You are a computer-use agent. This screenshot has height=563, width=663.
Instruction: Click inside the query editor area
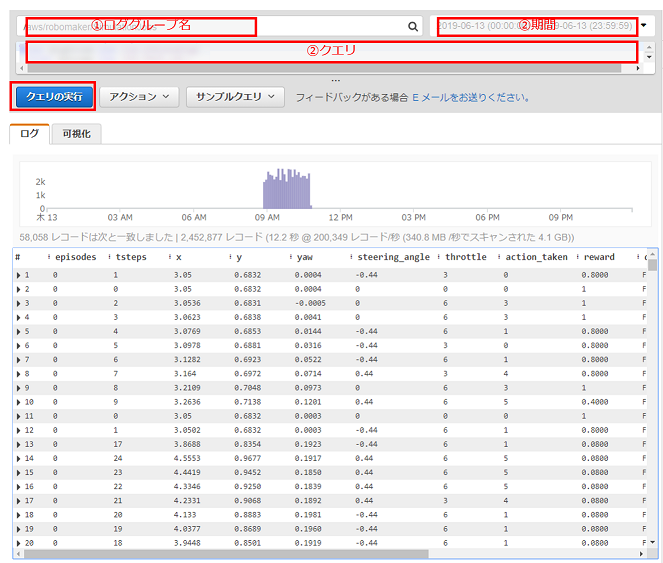[x=330, y=51]
